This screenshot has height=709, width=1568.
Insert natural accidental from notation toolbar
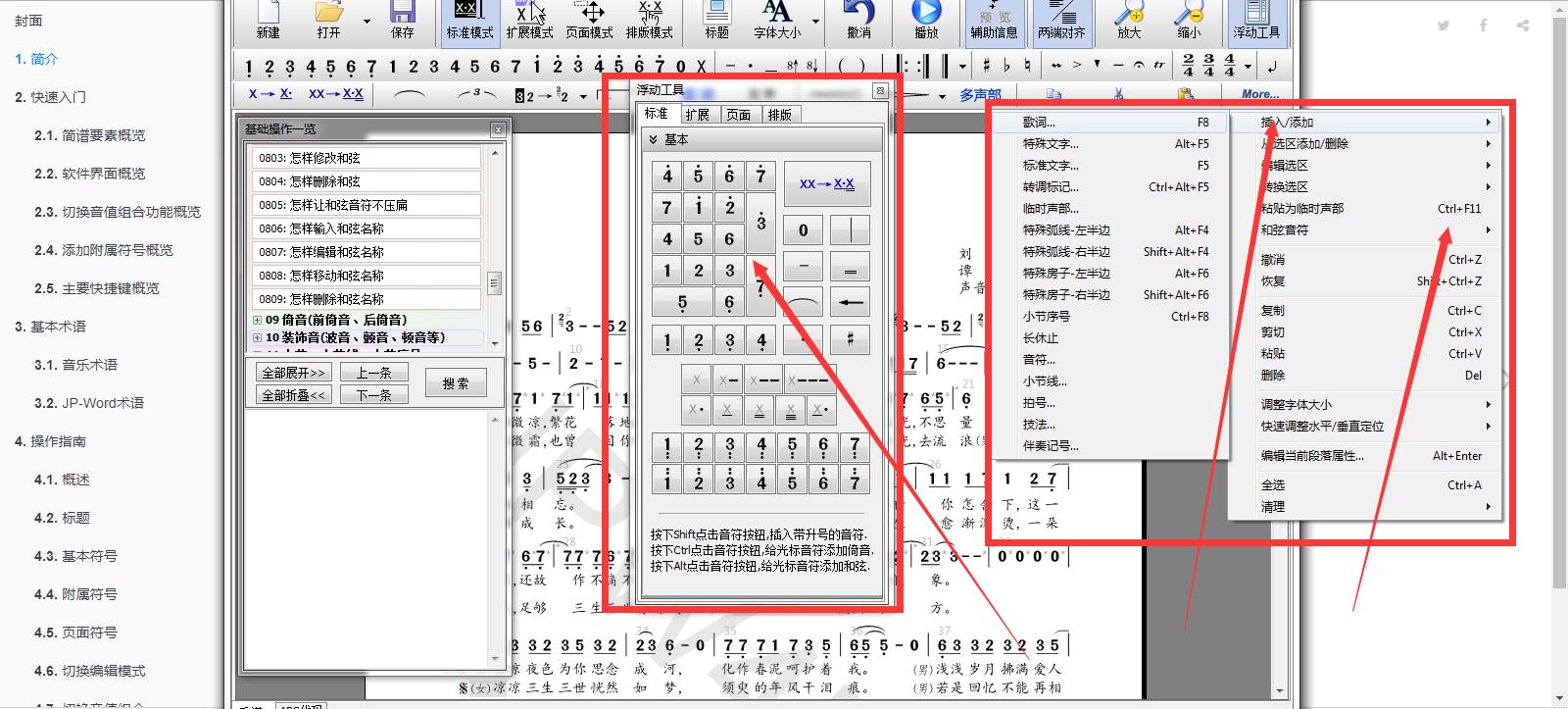(x=1026, y=66)
